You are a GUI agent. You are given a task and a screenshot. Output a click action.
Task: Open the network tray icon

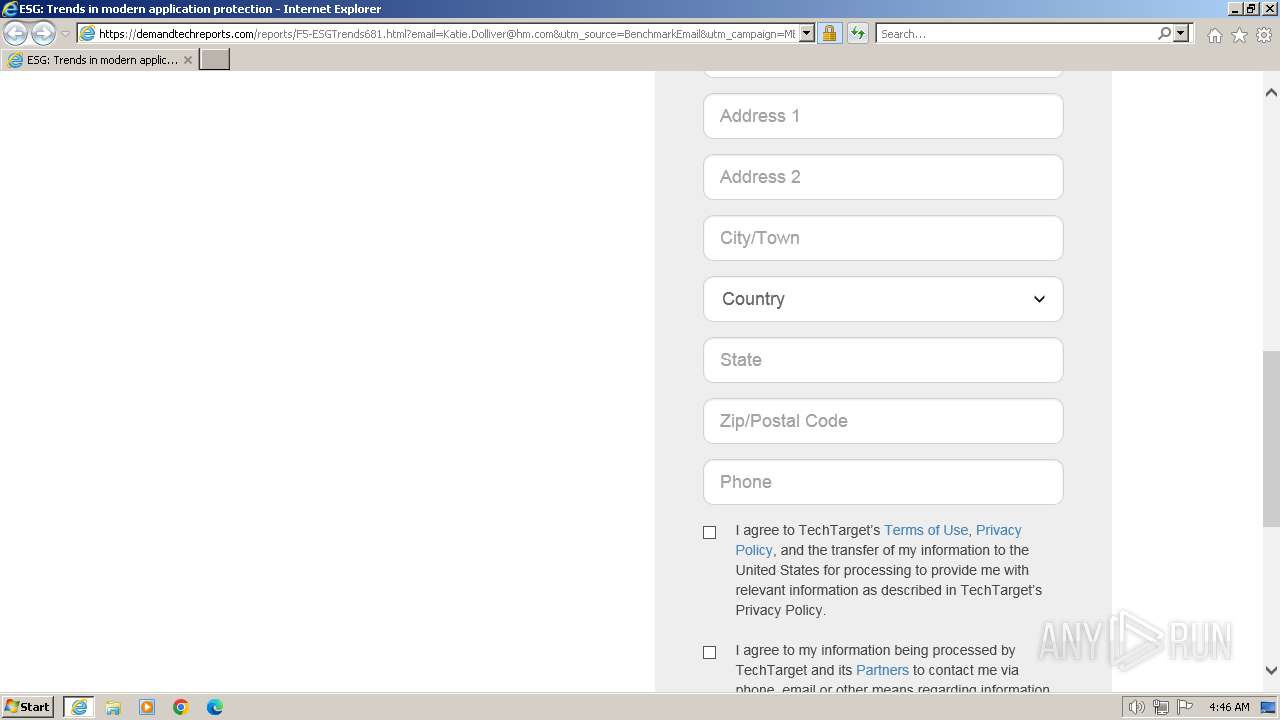tap(1161, 707)
